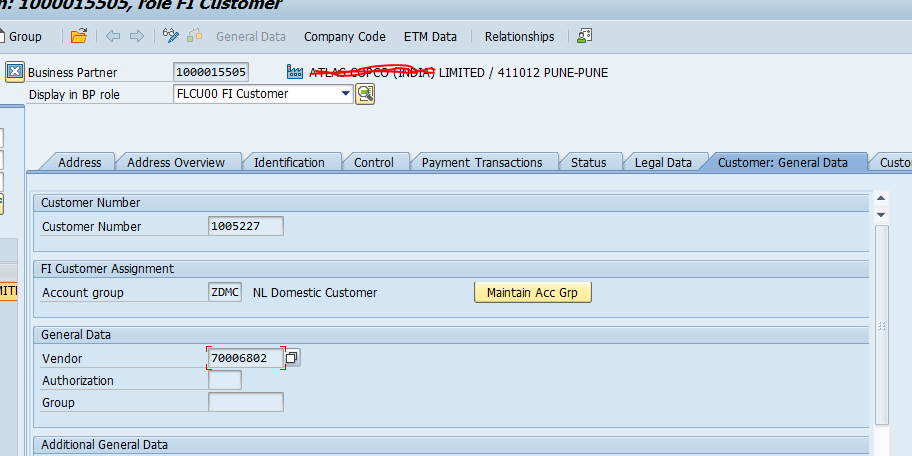Click the organization icon beside partner name
This screenshot has height=456, width=912.
pyautogui.click(x=294, y=72)
